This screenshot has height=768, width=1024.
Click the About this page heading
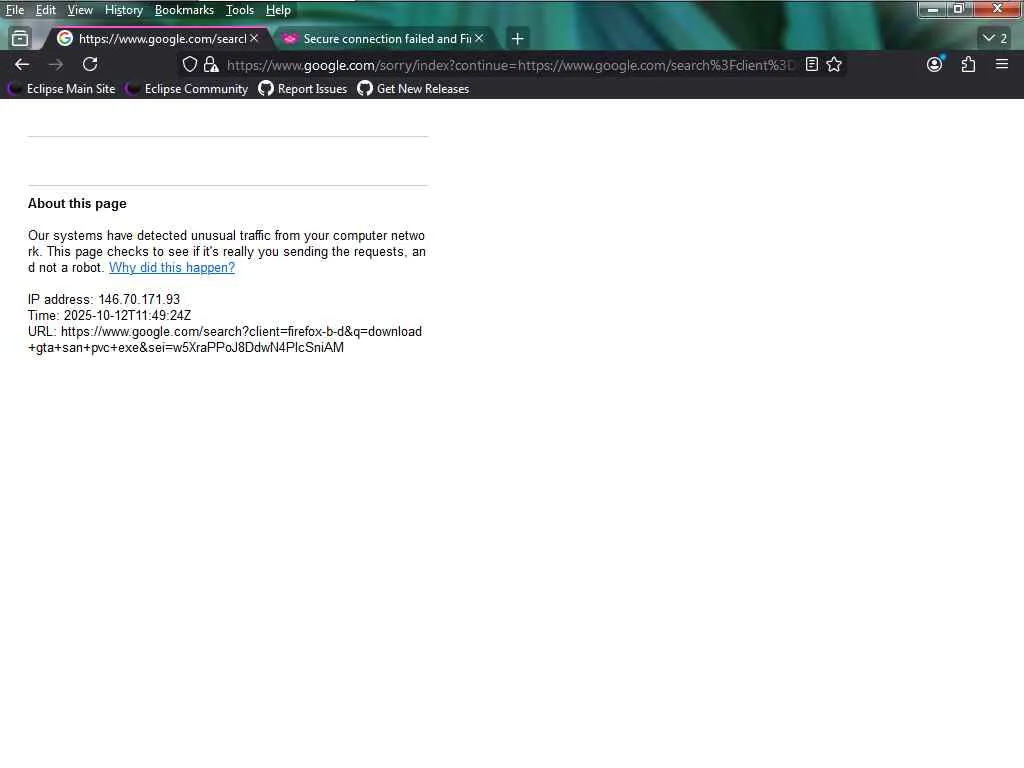click(x=77, y=204)
